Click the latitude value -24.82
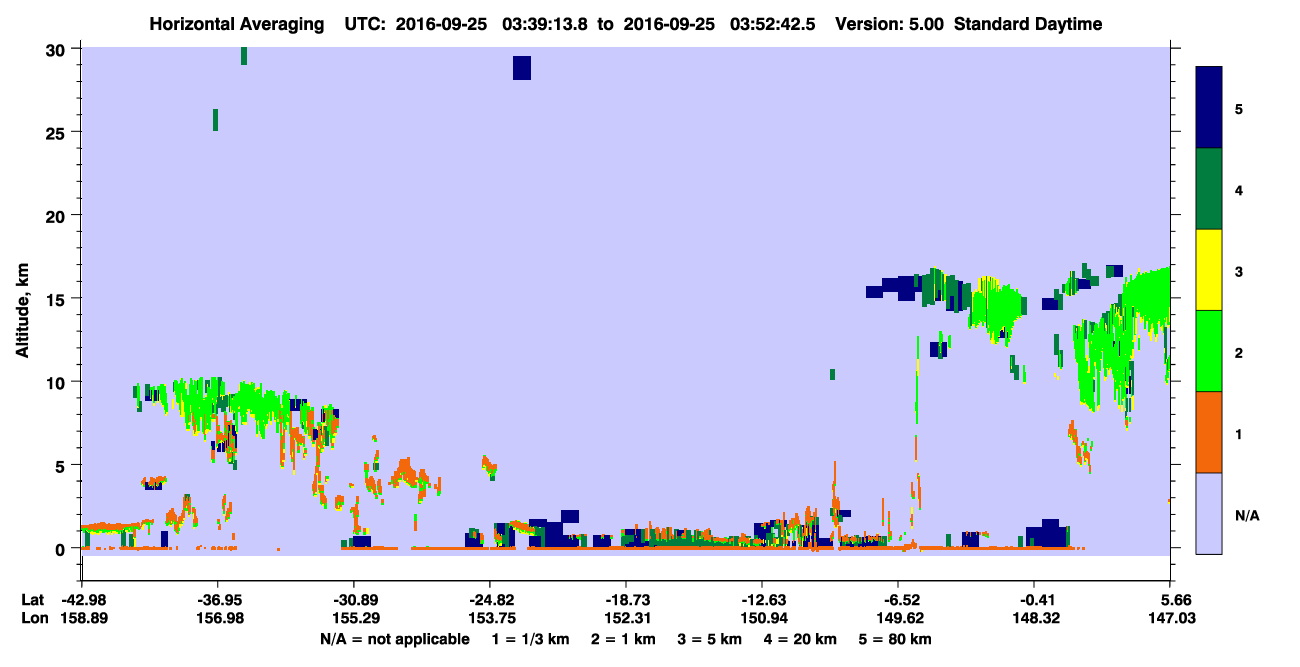 pyautogui.click(x=490, y=600)
